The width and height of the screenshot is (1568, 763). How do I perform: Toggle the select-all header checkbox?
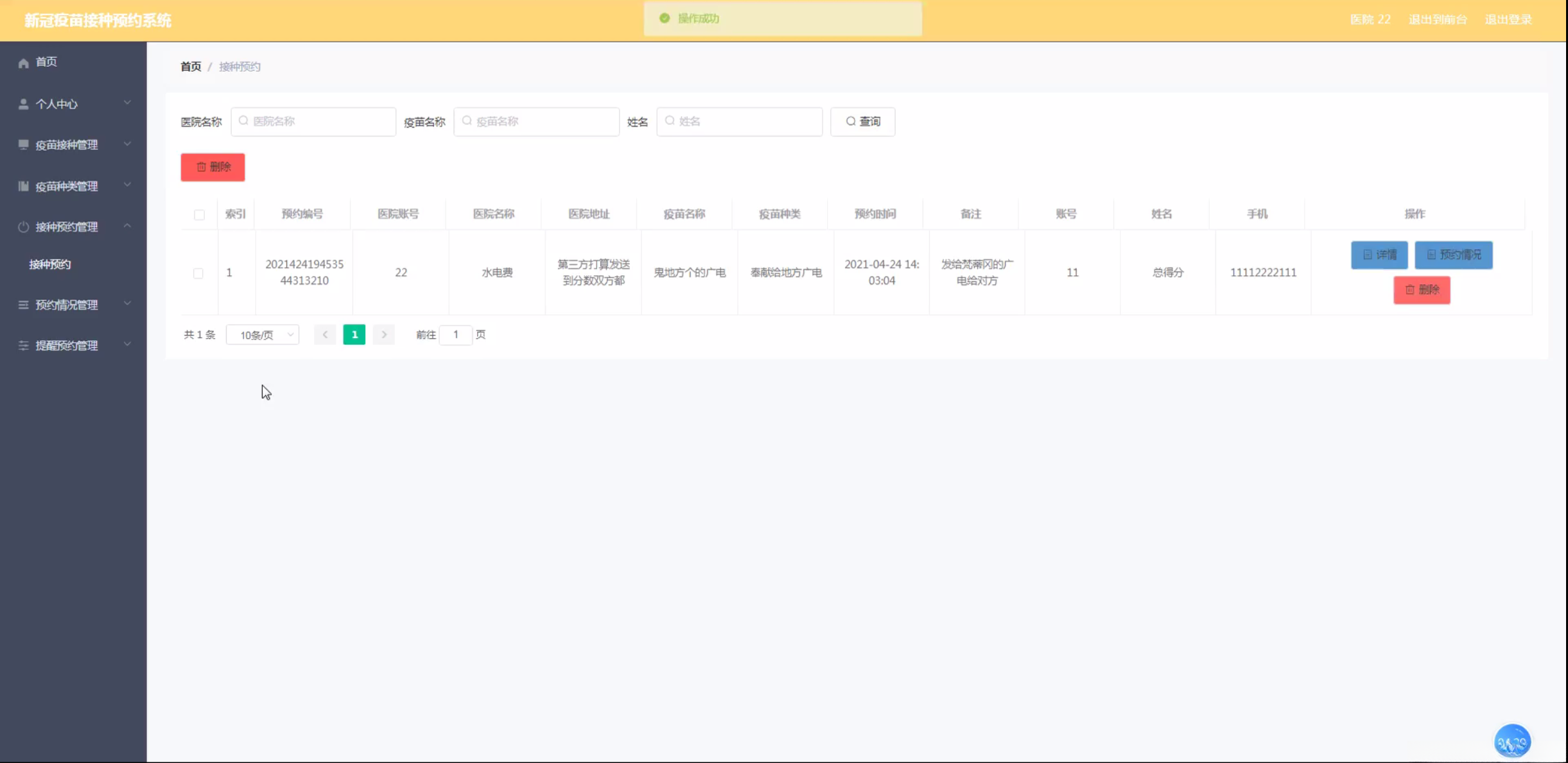(x=199, y=214)
